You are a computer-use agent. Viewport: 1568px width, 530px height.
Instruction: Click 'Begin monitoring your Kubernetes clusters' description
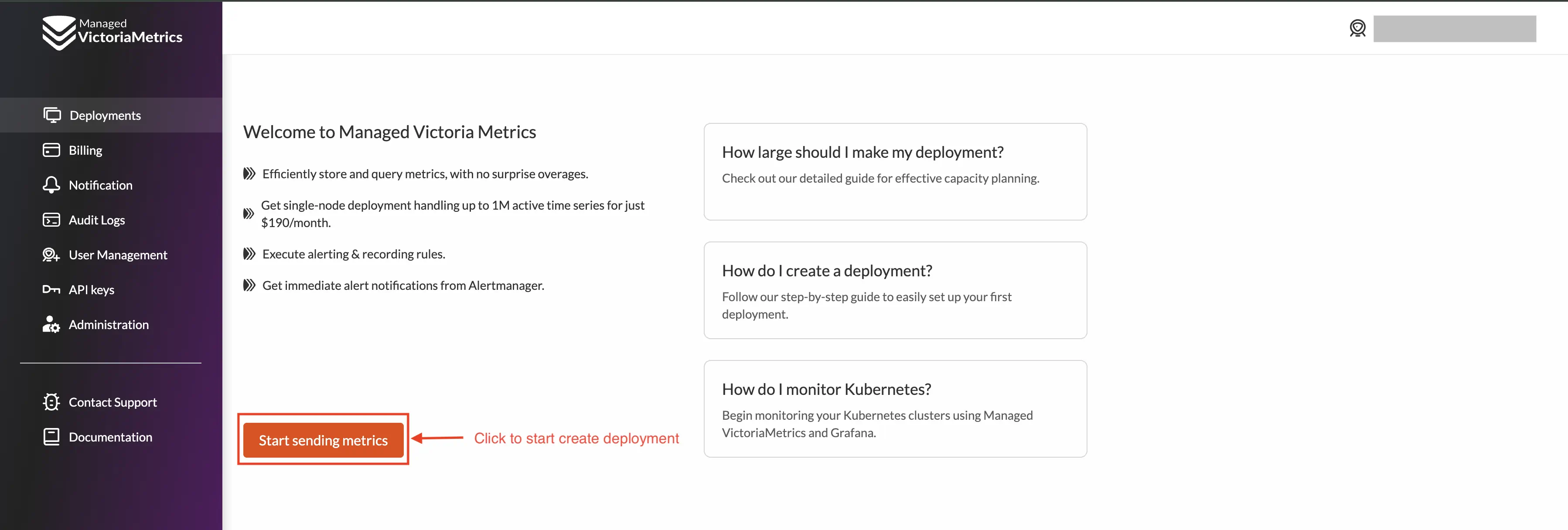pos(877,424)
